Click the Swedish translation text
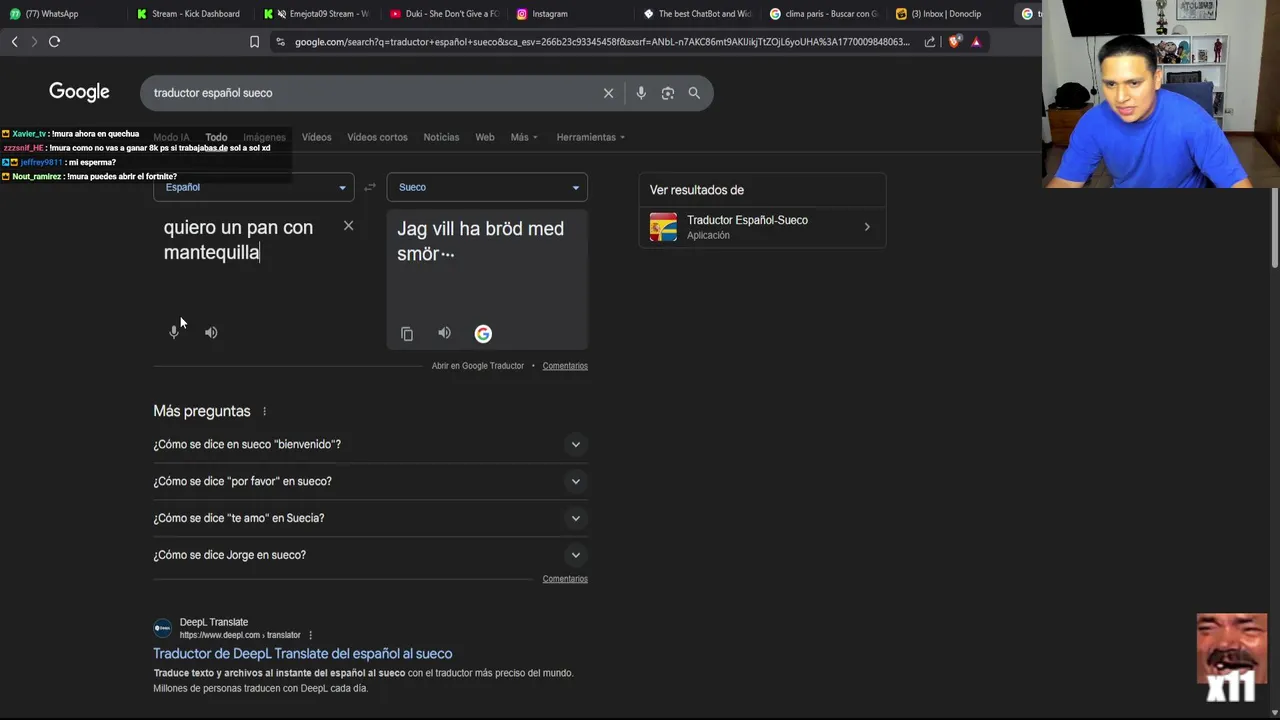 (480, 241)
